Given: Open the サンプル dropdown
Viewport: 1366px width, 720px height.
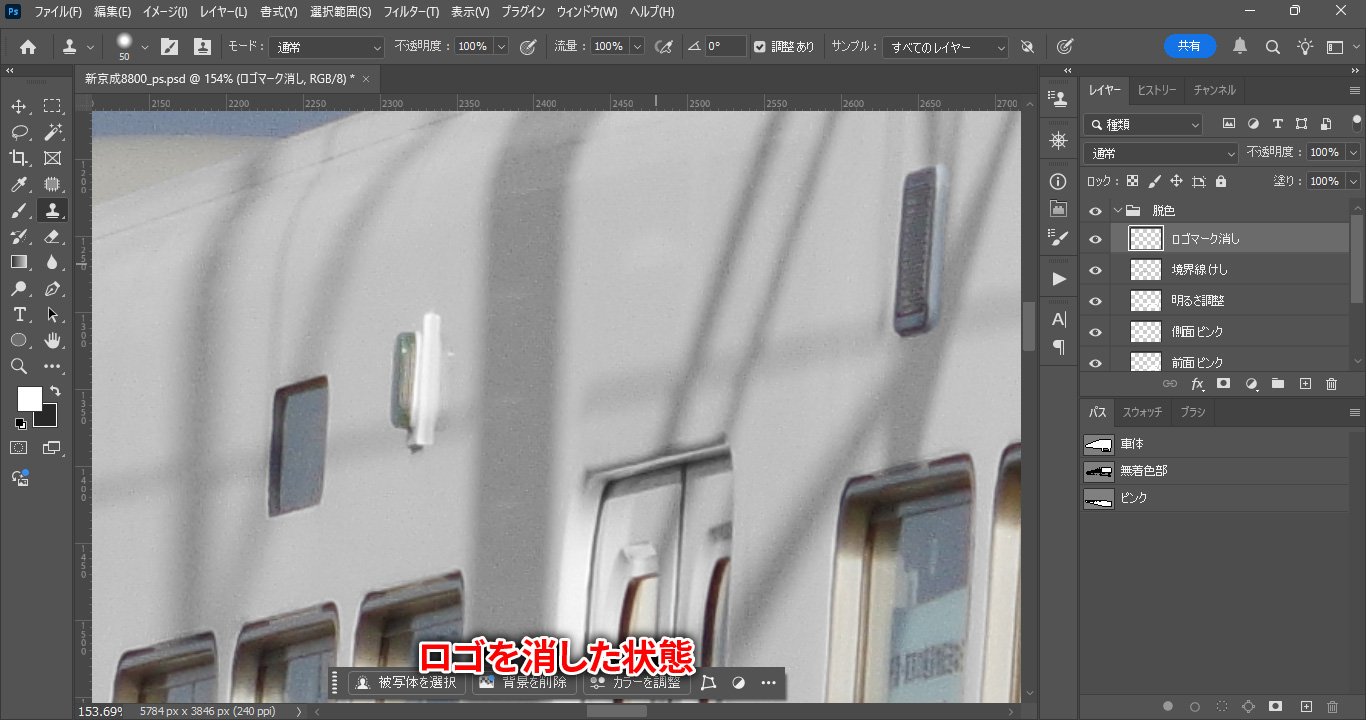Looking at the screenshot, I should [x=947, y=47].
